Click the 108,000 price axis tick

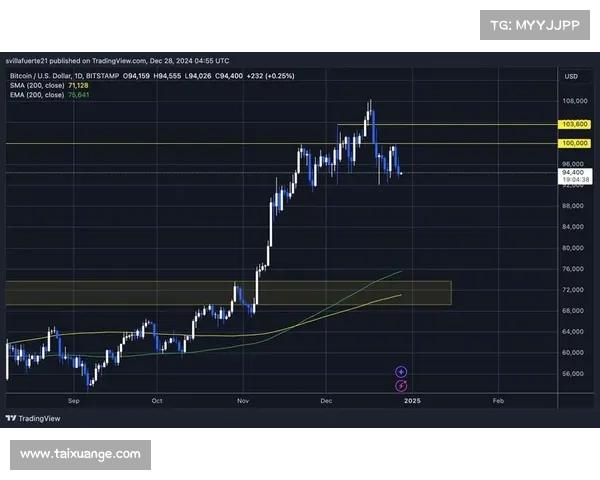click(573, 101)
